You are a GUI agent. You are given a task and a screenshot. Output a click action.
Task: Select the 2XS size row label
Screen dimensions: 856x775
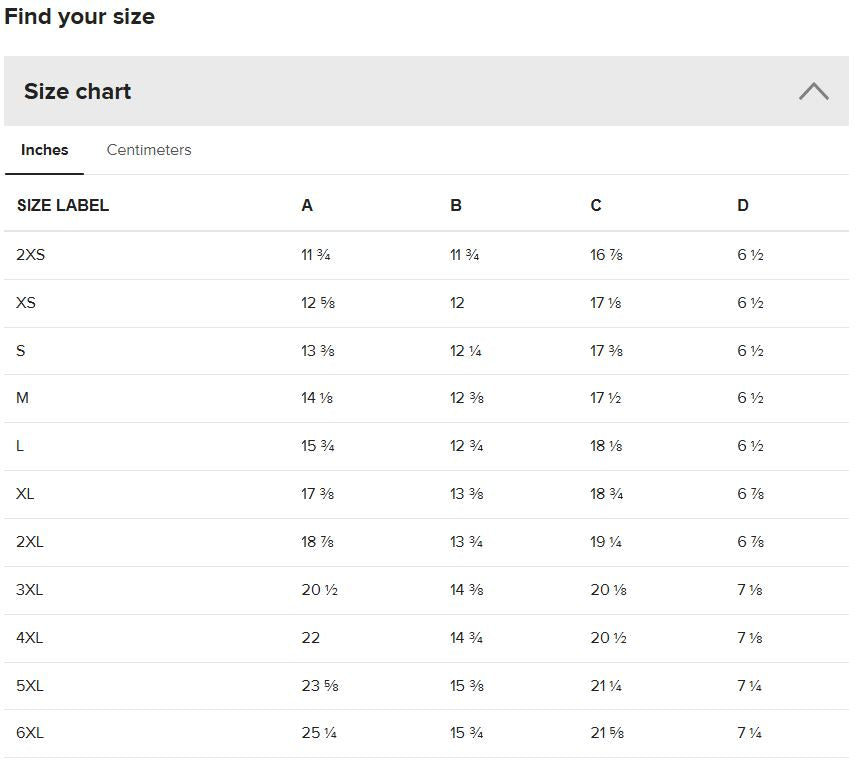31,255
